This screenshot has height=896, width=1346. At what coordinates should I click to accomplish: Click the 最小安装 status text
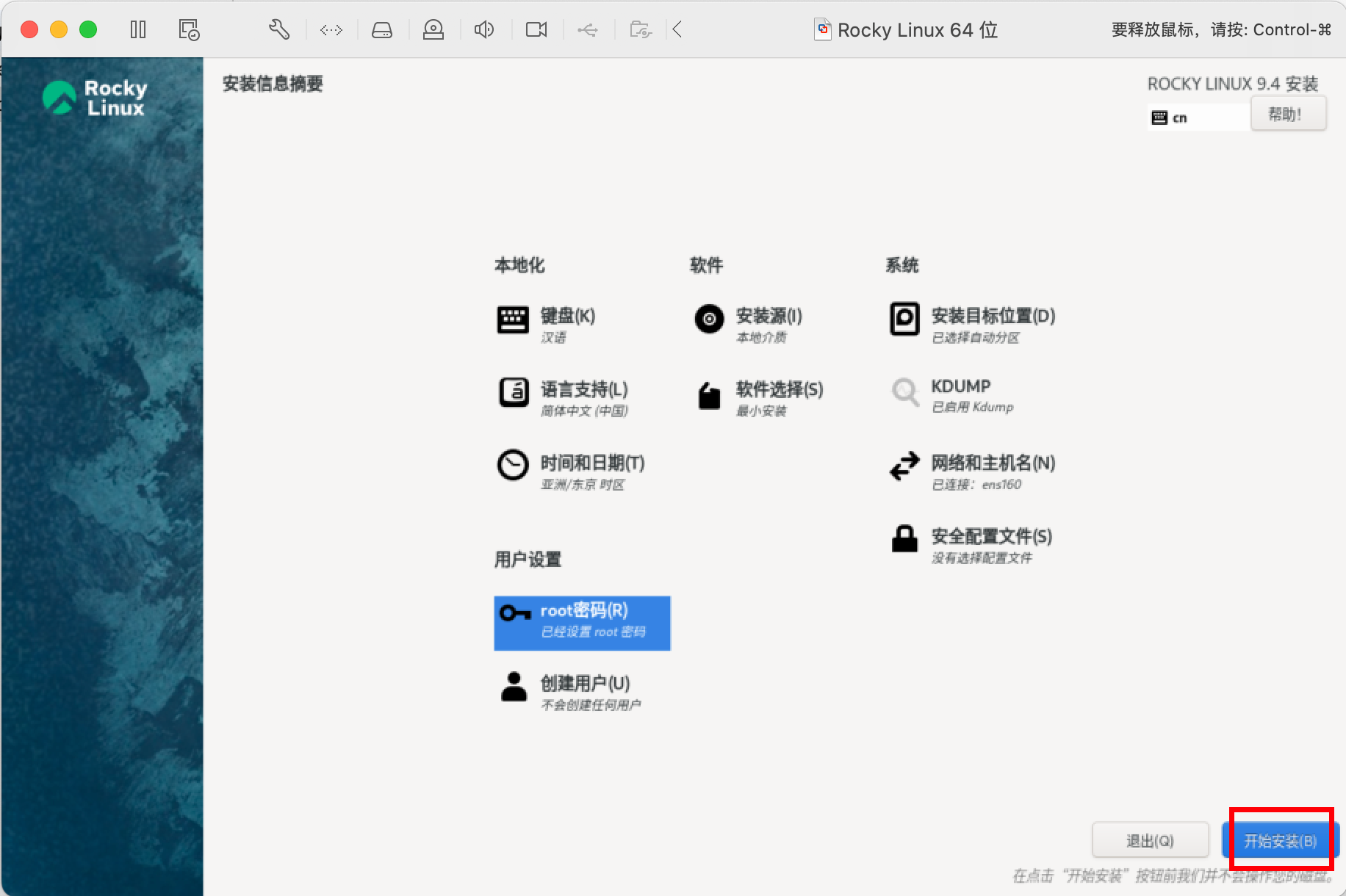coord(761,411)
